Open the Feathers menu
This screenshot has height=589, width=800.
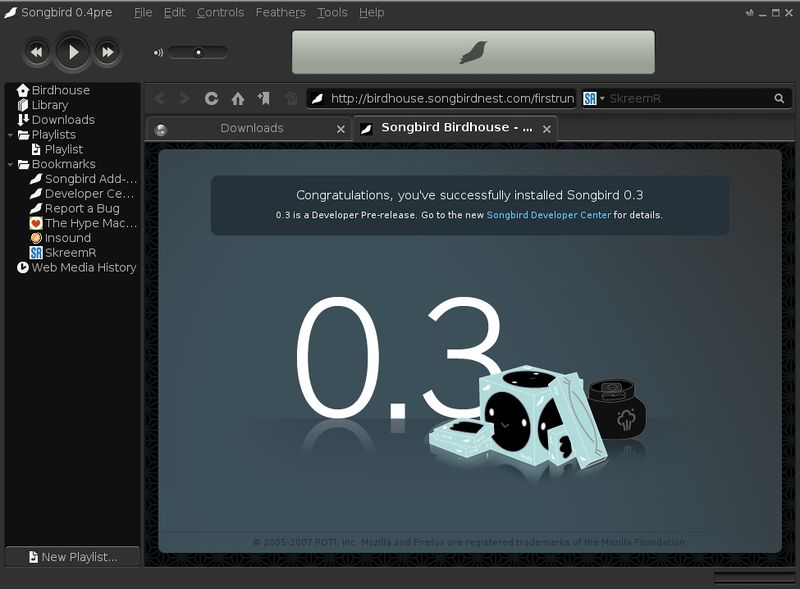280,13
